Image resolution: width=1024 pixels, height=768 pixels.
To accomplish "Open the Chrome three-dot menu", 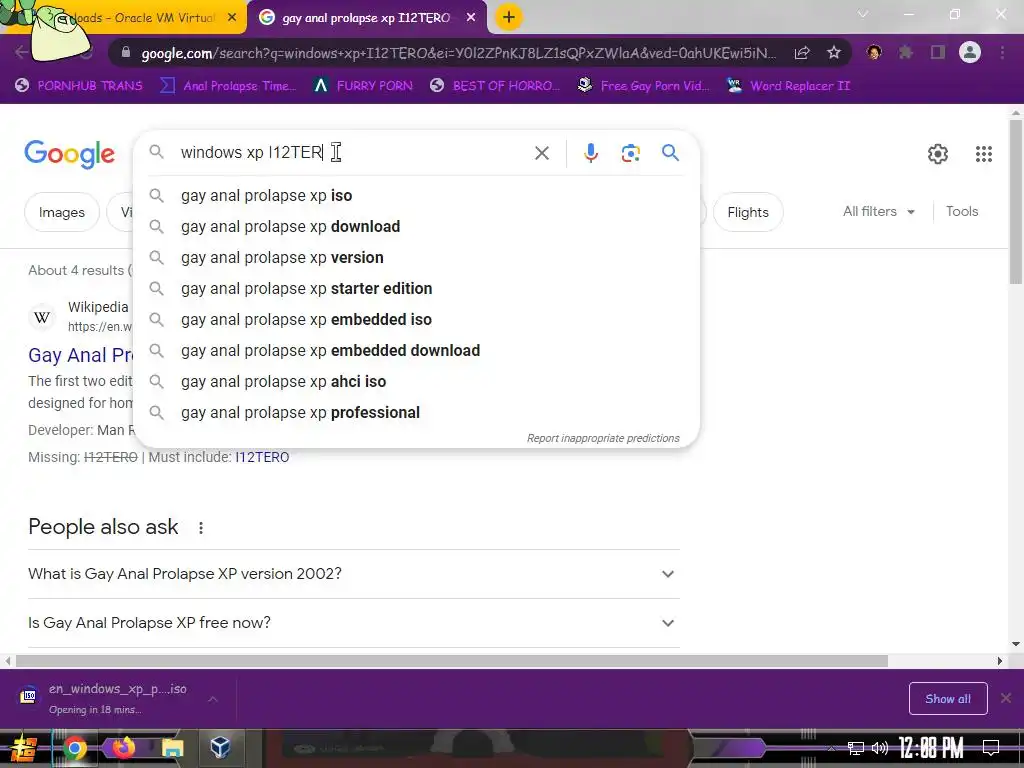I will pyautogui.click(x=1002, y=52).
